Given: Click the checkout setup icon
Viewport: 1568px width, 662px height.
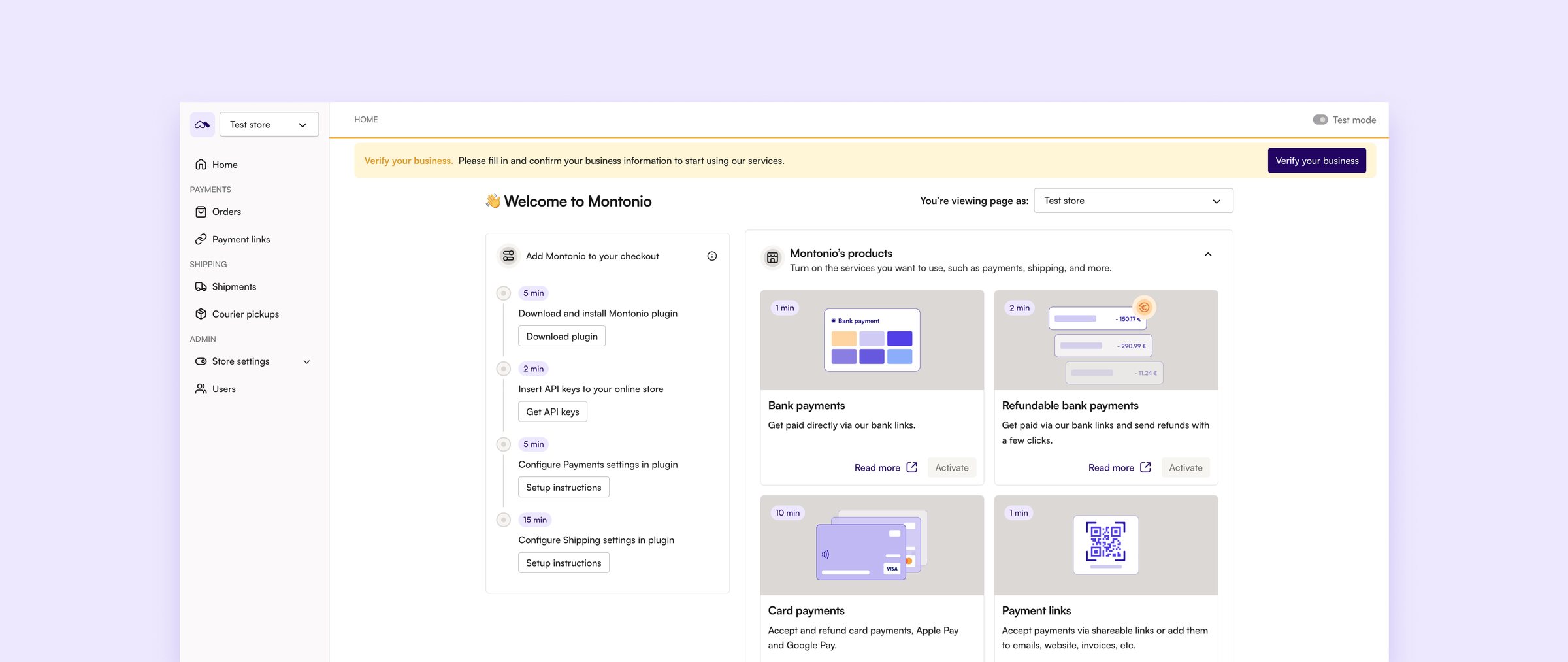Looking at the screenshot, I should point(508,256).
